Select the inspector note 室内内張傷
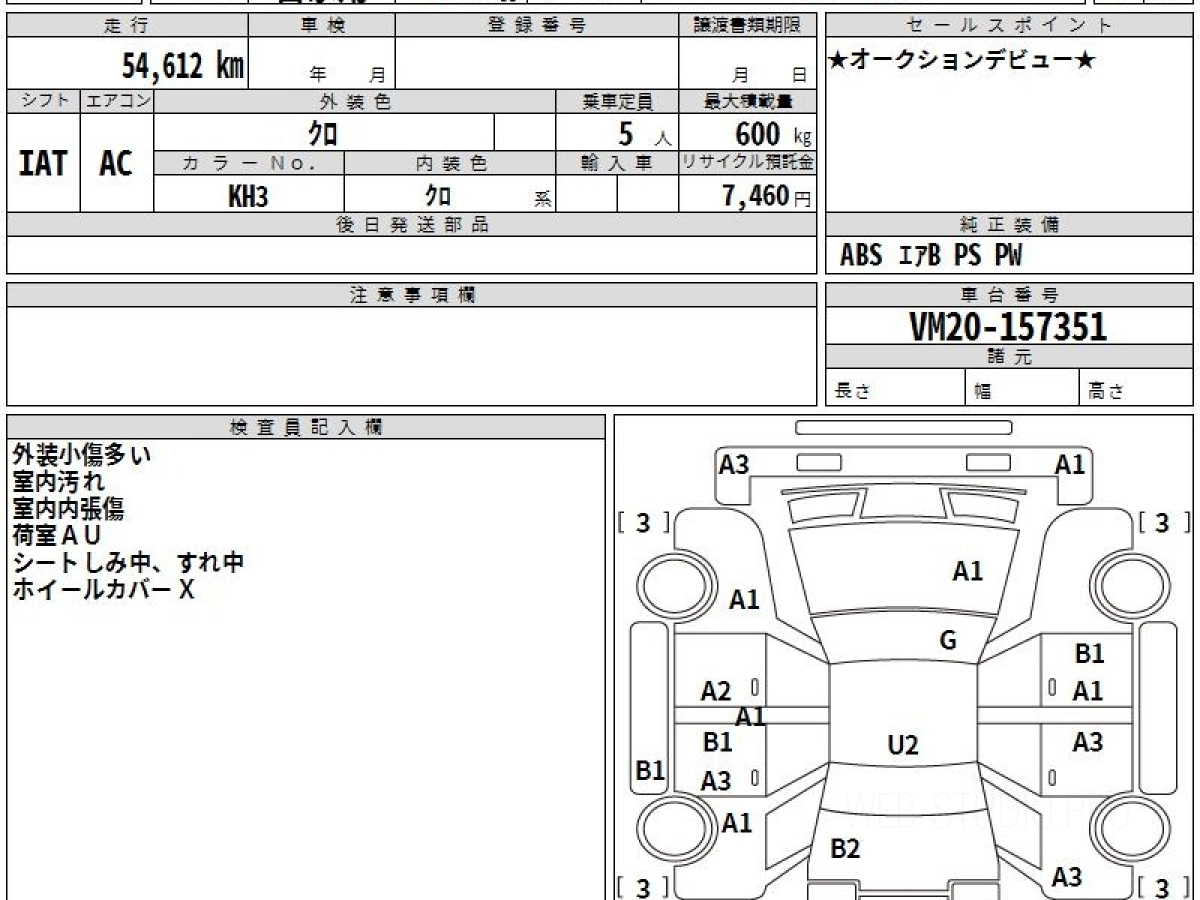Screen dimensions: 1200x900 click(69, 509)
